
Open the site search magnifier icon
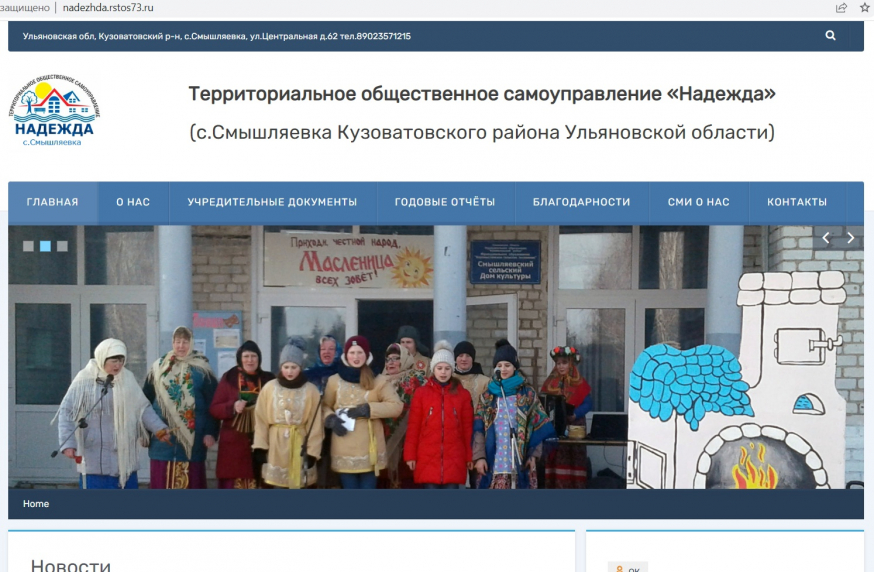click(830, 36)
